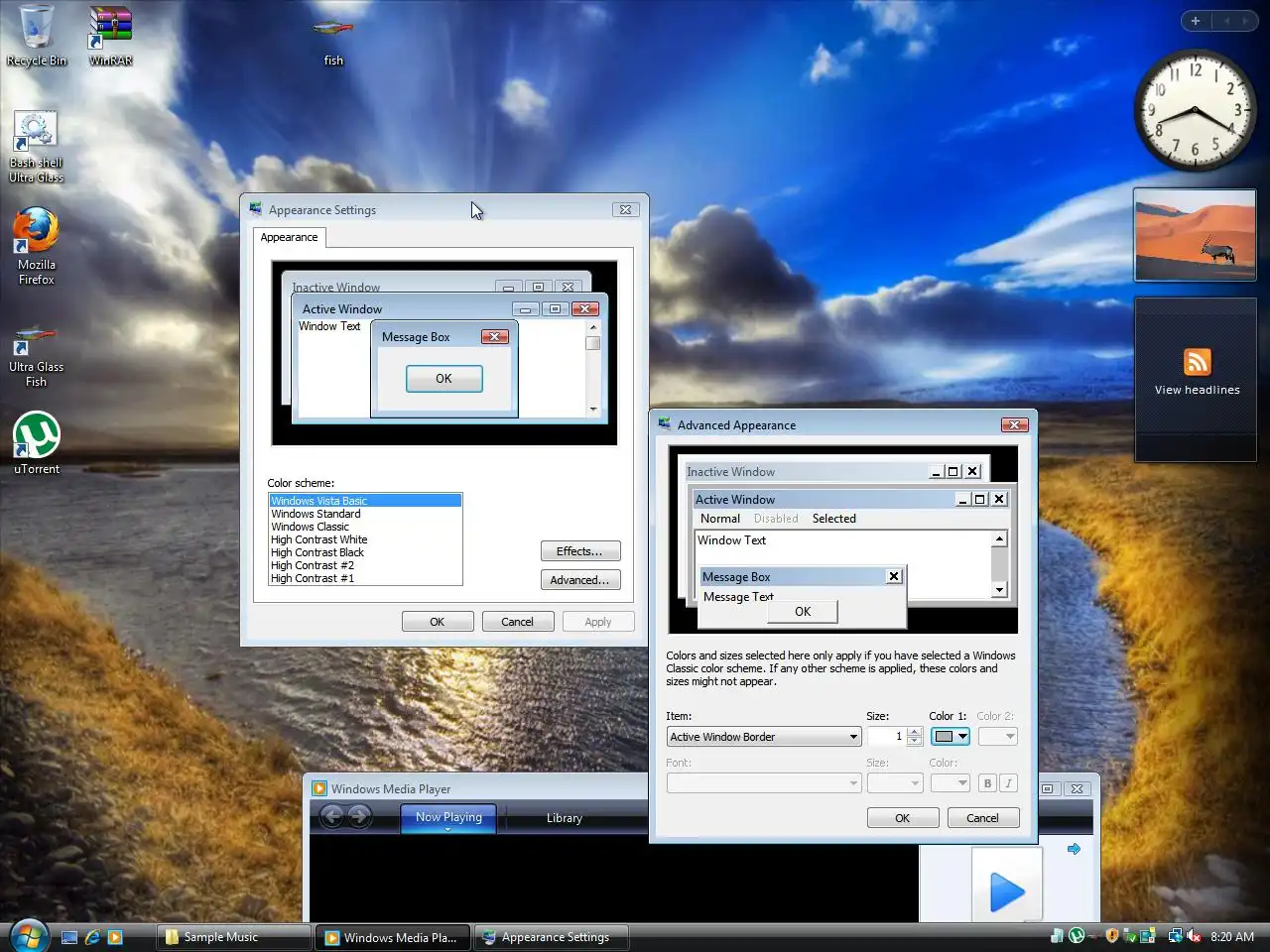Switch to the Appearance tab
Image resolution: width=1270 pixels, height=952 pixels.
(x=289, y=237)
